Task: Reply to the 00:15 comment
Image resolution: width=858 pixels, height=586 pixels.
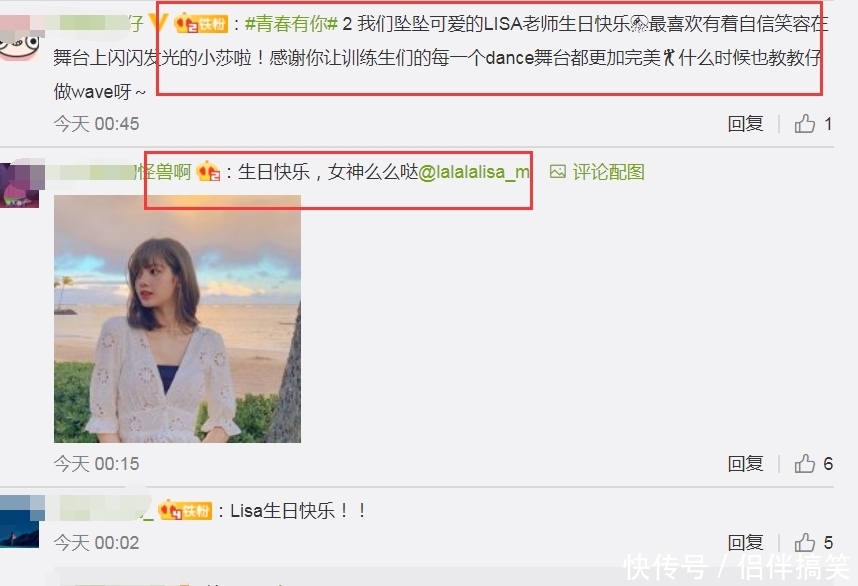Action: (x=745, y=463)
